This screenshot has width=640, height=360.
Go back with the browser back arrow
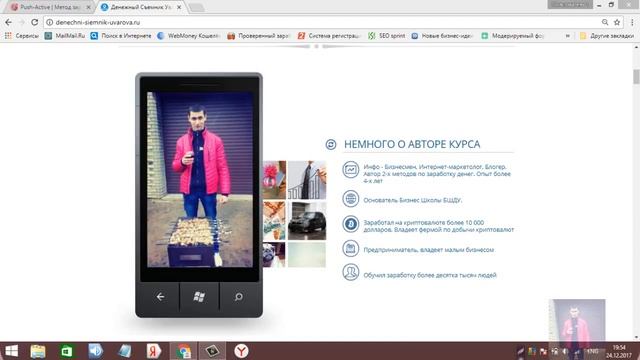point(9,22)
